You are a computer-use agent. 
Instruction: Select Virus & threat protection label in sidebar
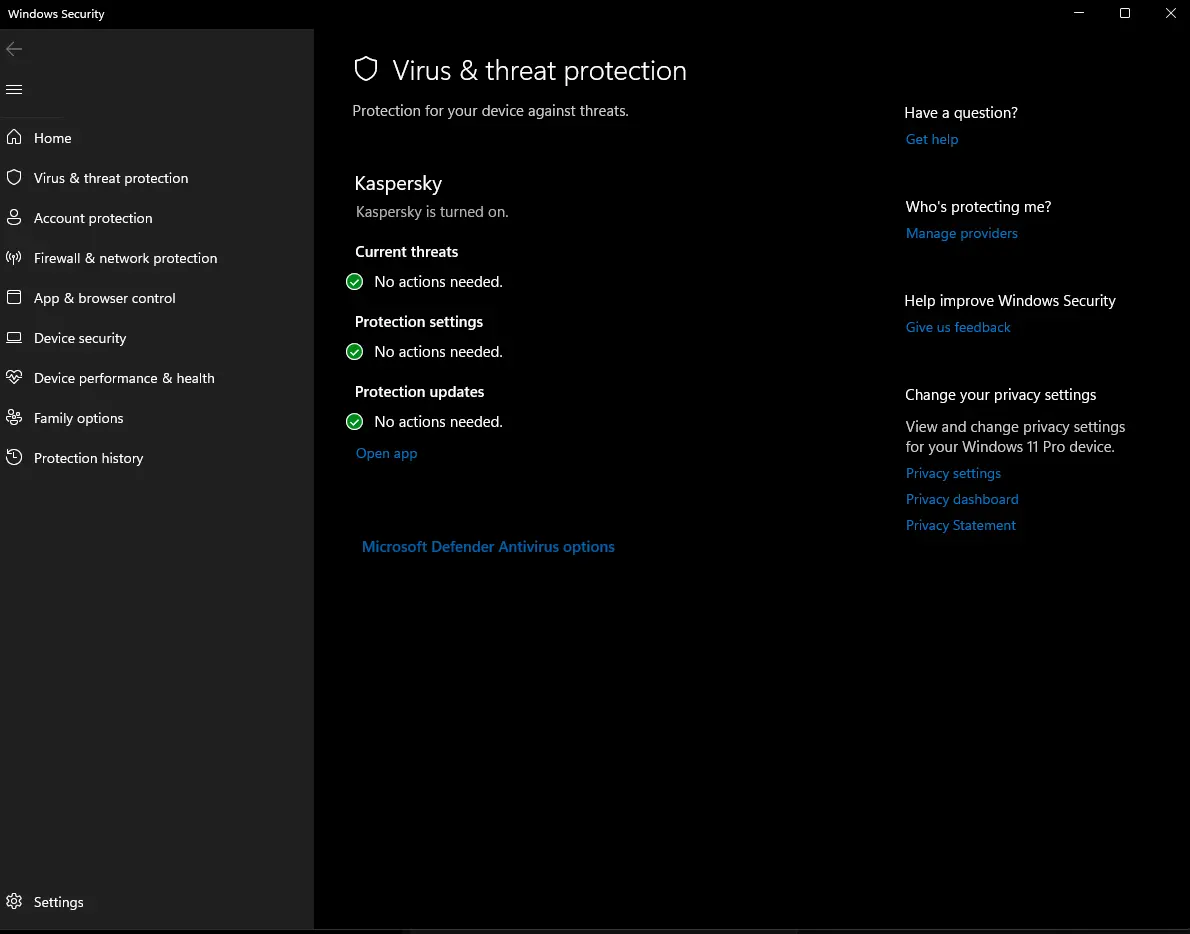pyautogui.click(x=111, y=178)
